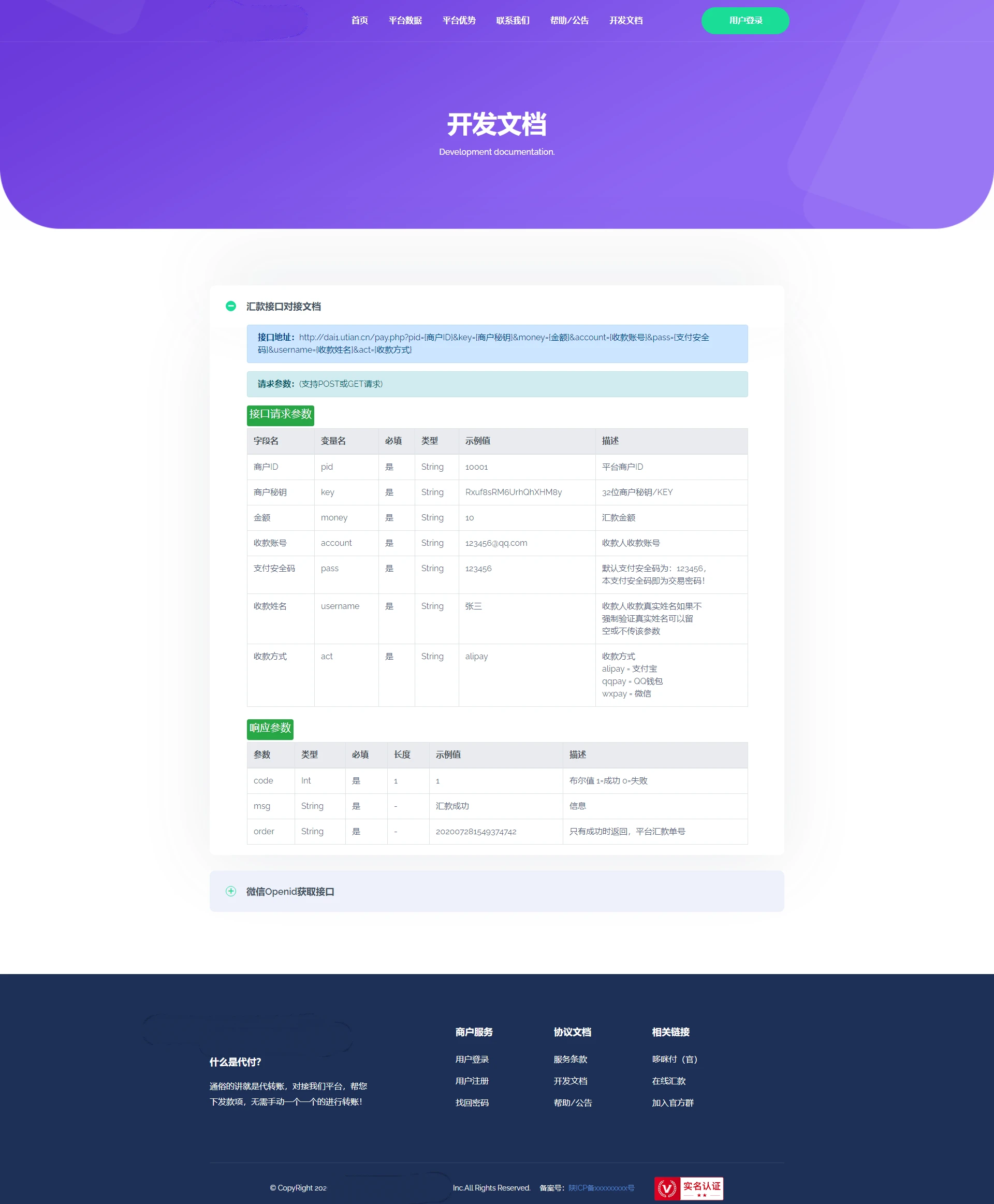Navigate to 首页 from the top menu

(x=360, y=21)
